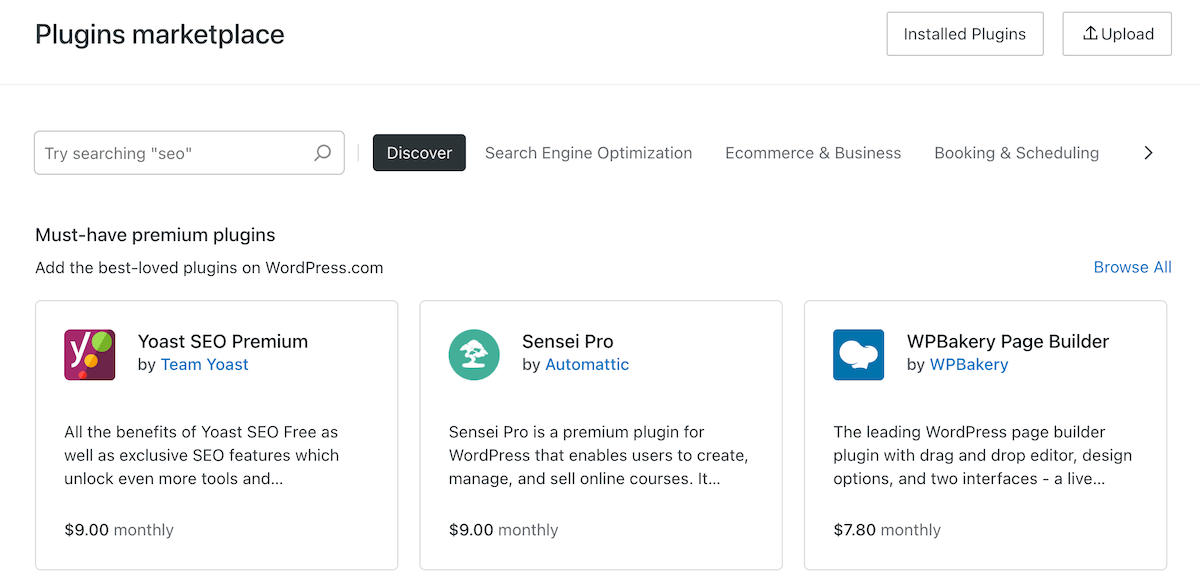Click the WPBakery Page Builder description text

(983, 455)
